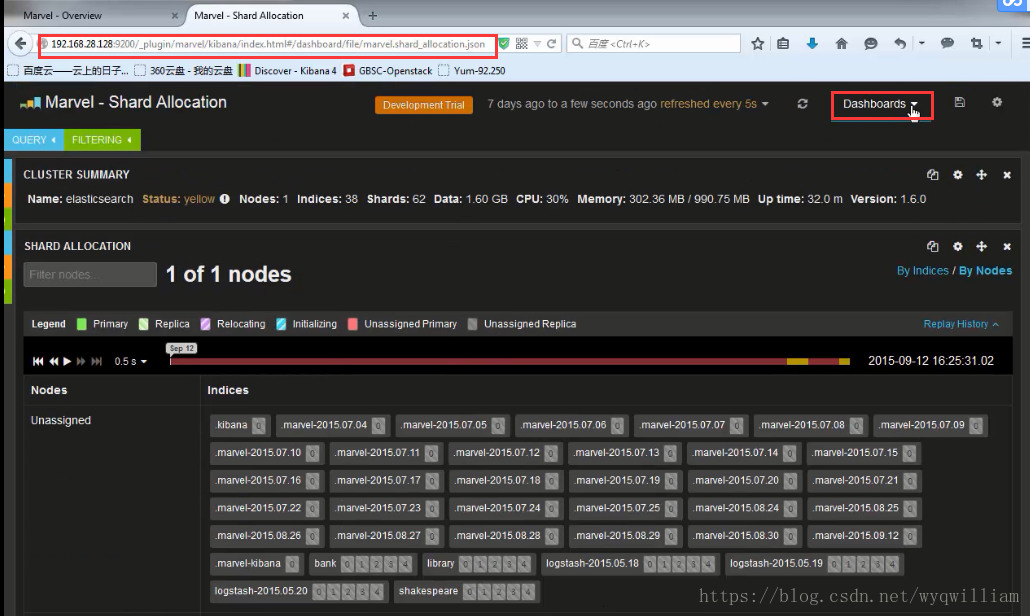Jump to the start of replay history
1030x616 pixels.
38,361
